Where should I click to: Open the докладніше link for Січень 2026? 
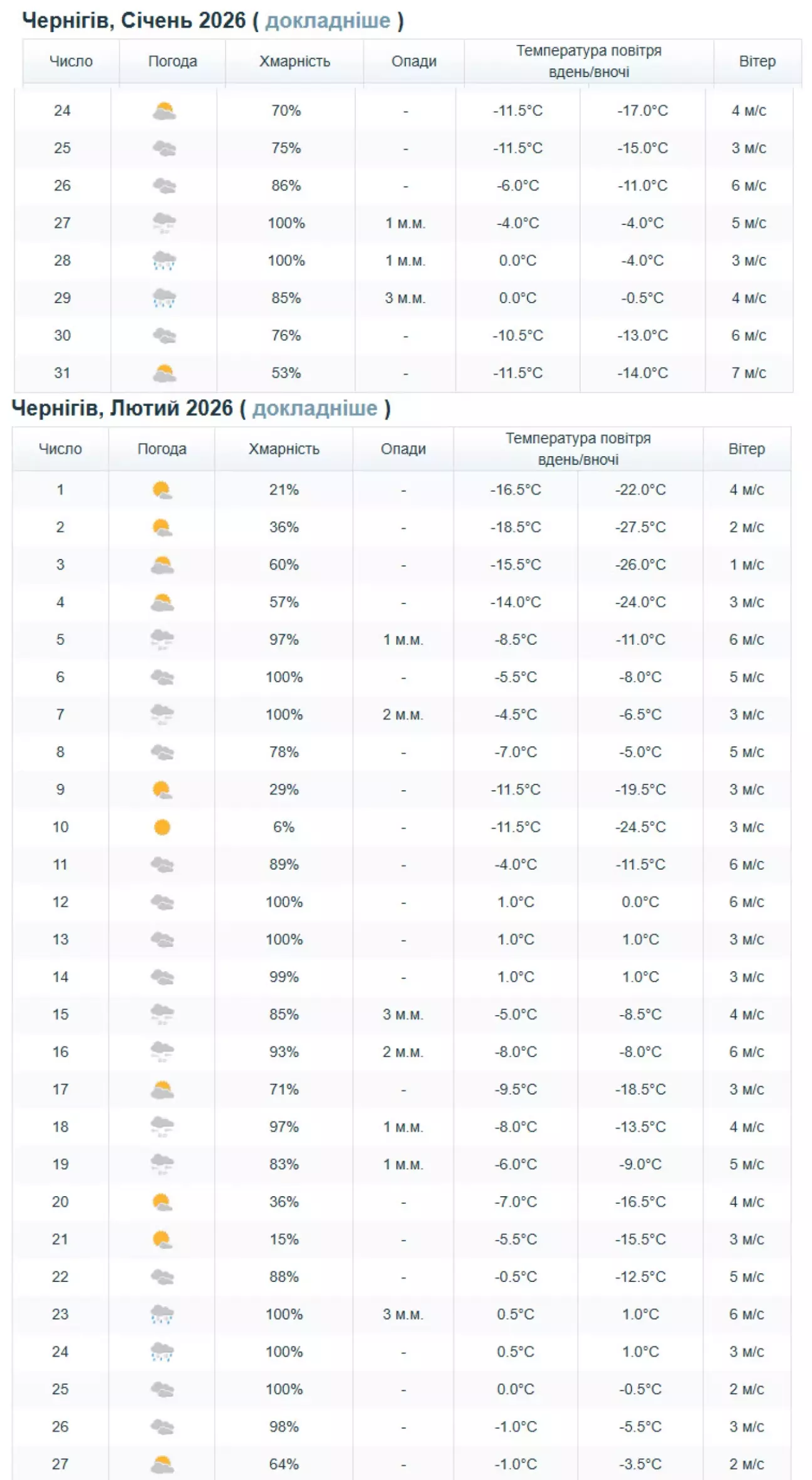point(327,21)
